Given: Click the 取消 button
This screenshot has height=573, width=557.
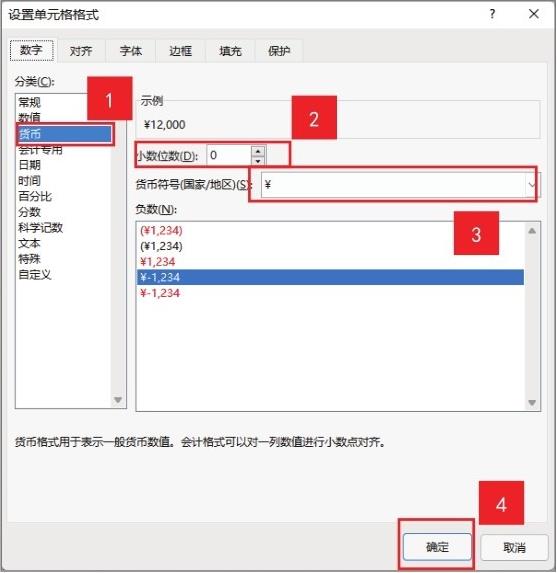Looking at the screenshot, I should pyautogui.click(x=514, y=547).
